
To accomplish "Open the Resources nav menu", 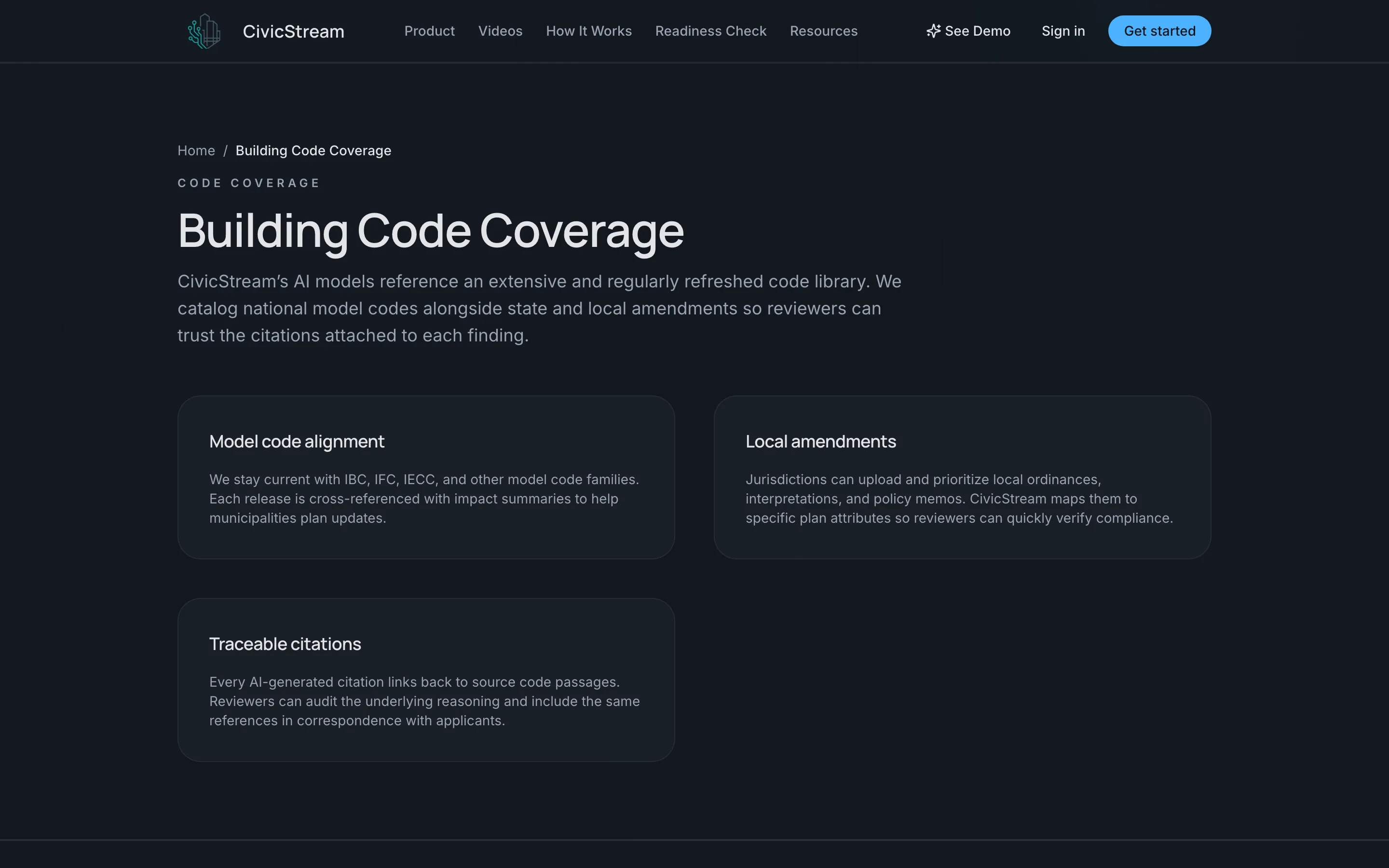I will (823, 31).
